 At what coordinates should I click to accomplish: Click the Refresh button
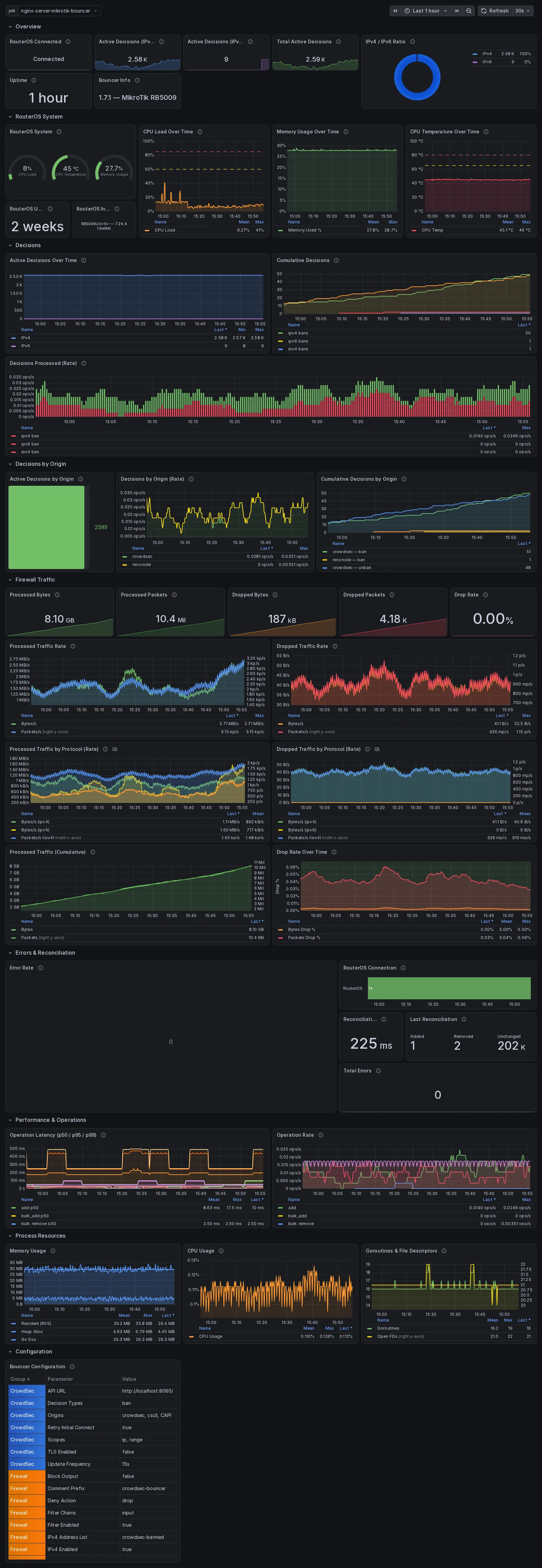click(x=495, y=11)
